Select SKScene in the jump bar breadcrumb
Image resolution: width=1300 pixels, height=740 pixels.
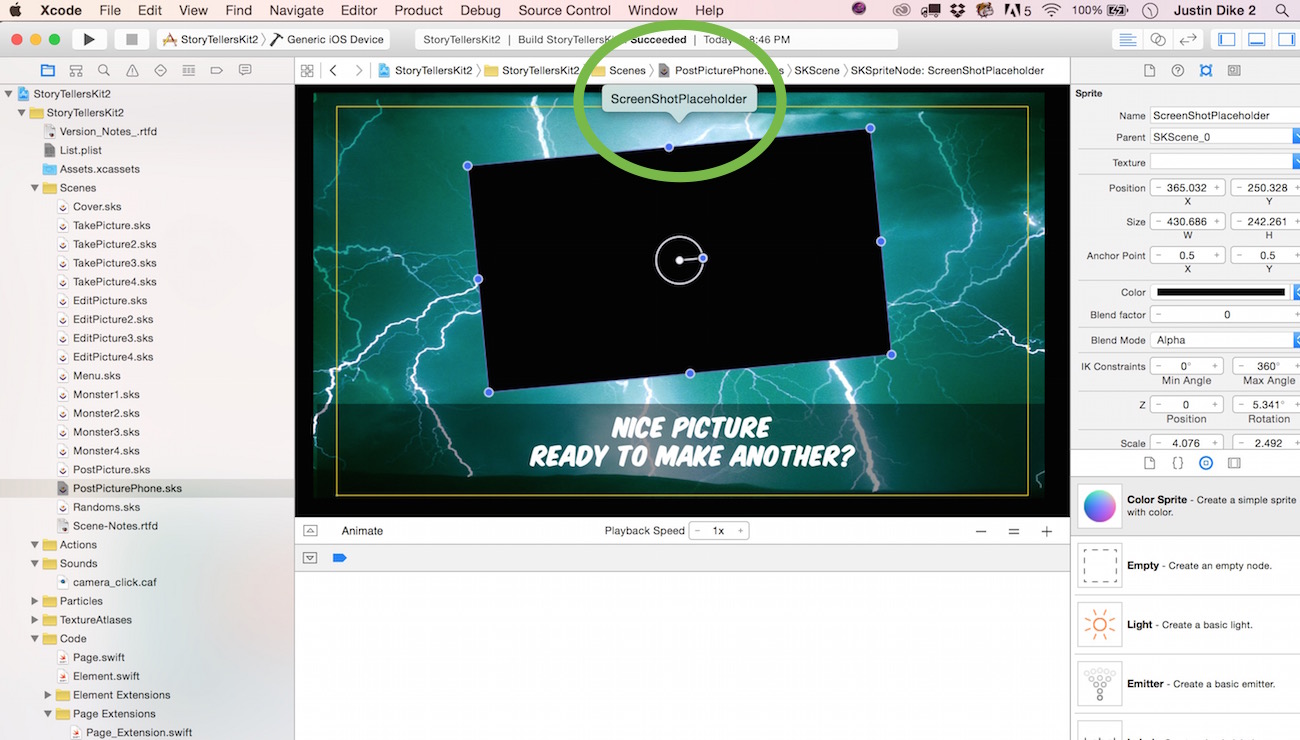point(818,70)
